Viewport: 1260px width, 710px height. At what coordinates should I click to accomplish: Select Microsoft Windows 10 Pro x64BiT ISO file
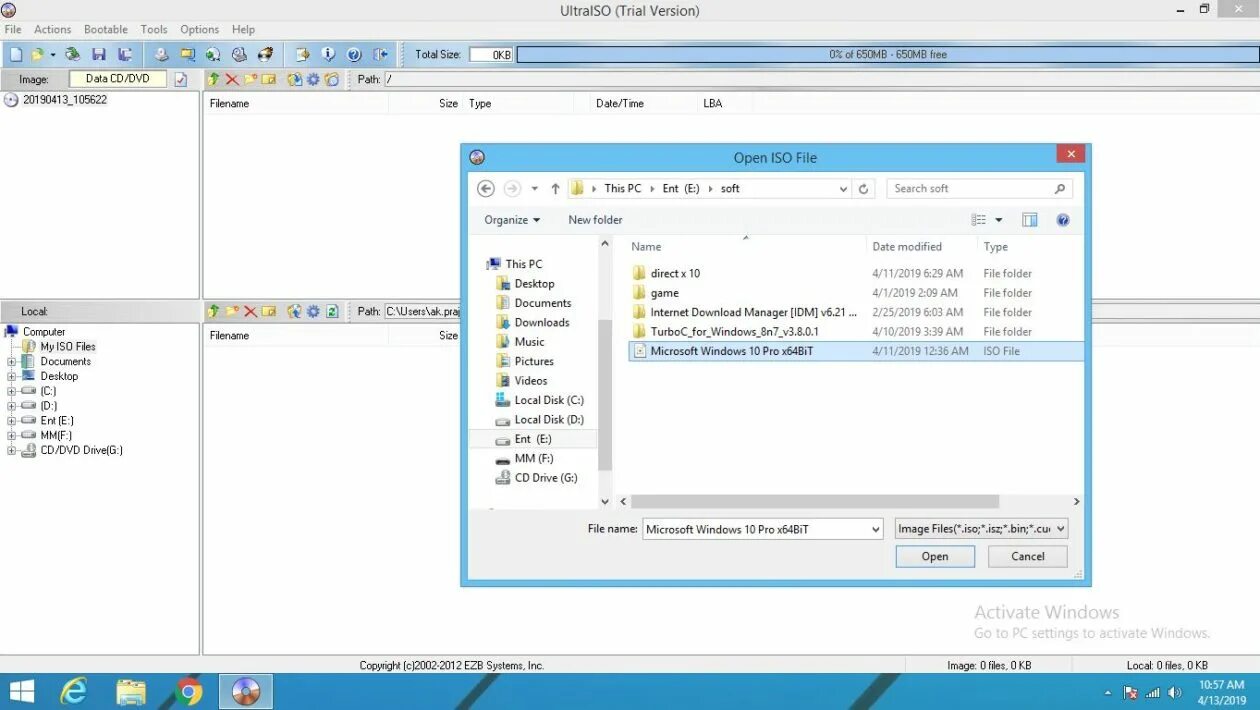tap(856, 351)
